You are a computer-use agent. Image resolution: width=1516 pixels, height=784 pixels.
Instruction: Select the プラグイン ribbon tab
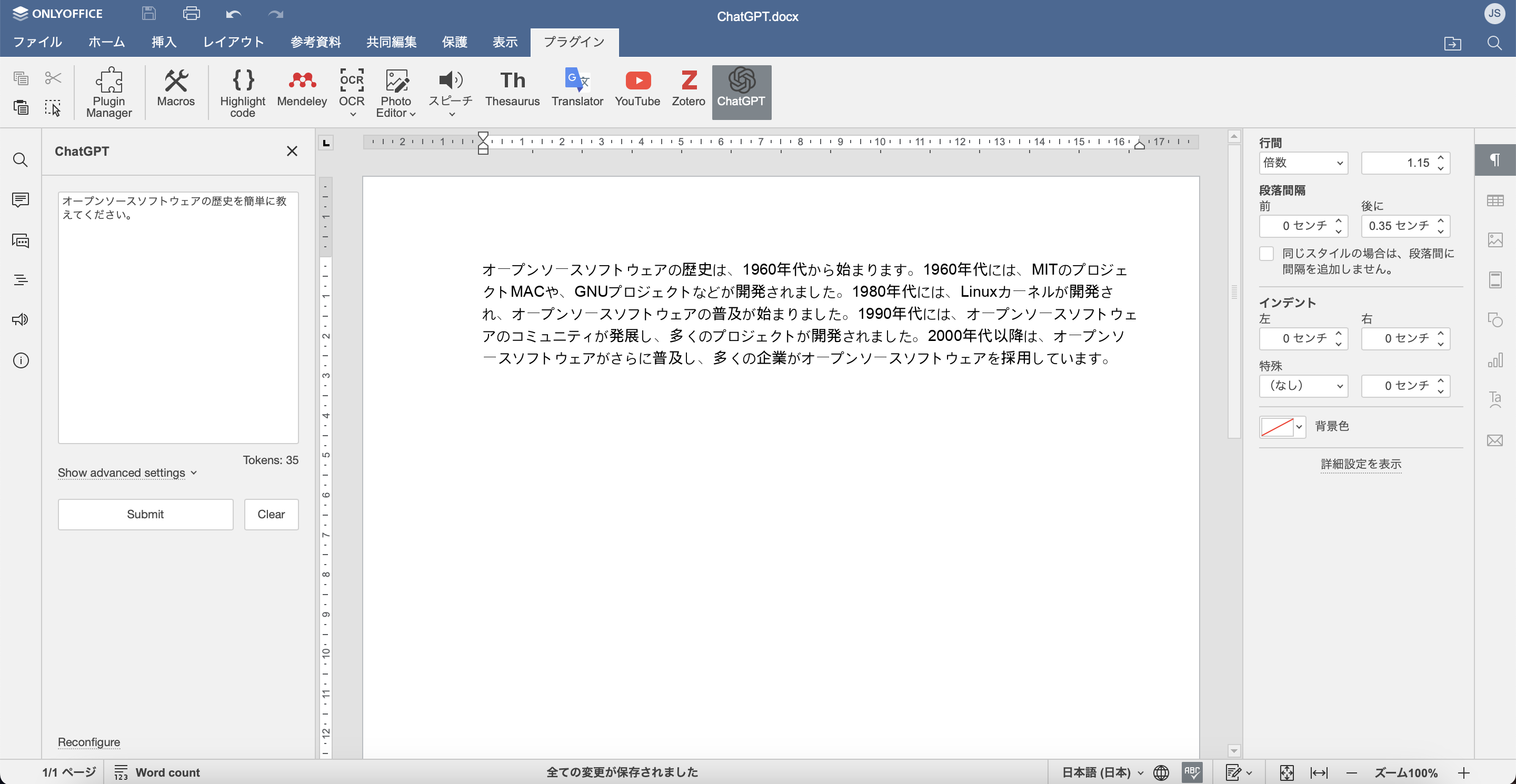(x=575, y=42)
